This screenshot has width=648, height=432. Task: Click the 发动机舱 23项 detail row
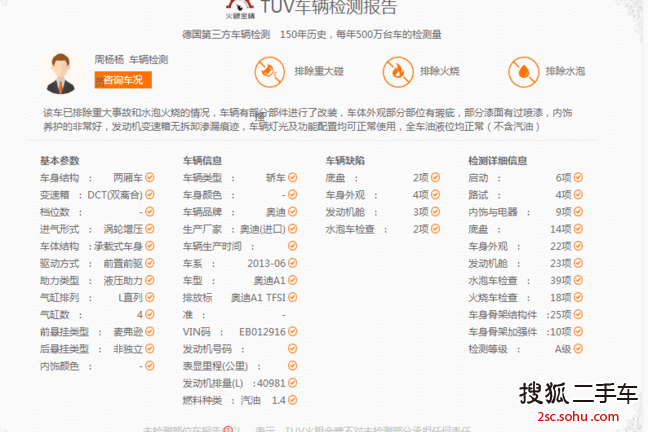pyautogui.click(x=525, y=263)
